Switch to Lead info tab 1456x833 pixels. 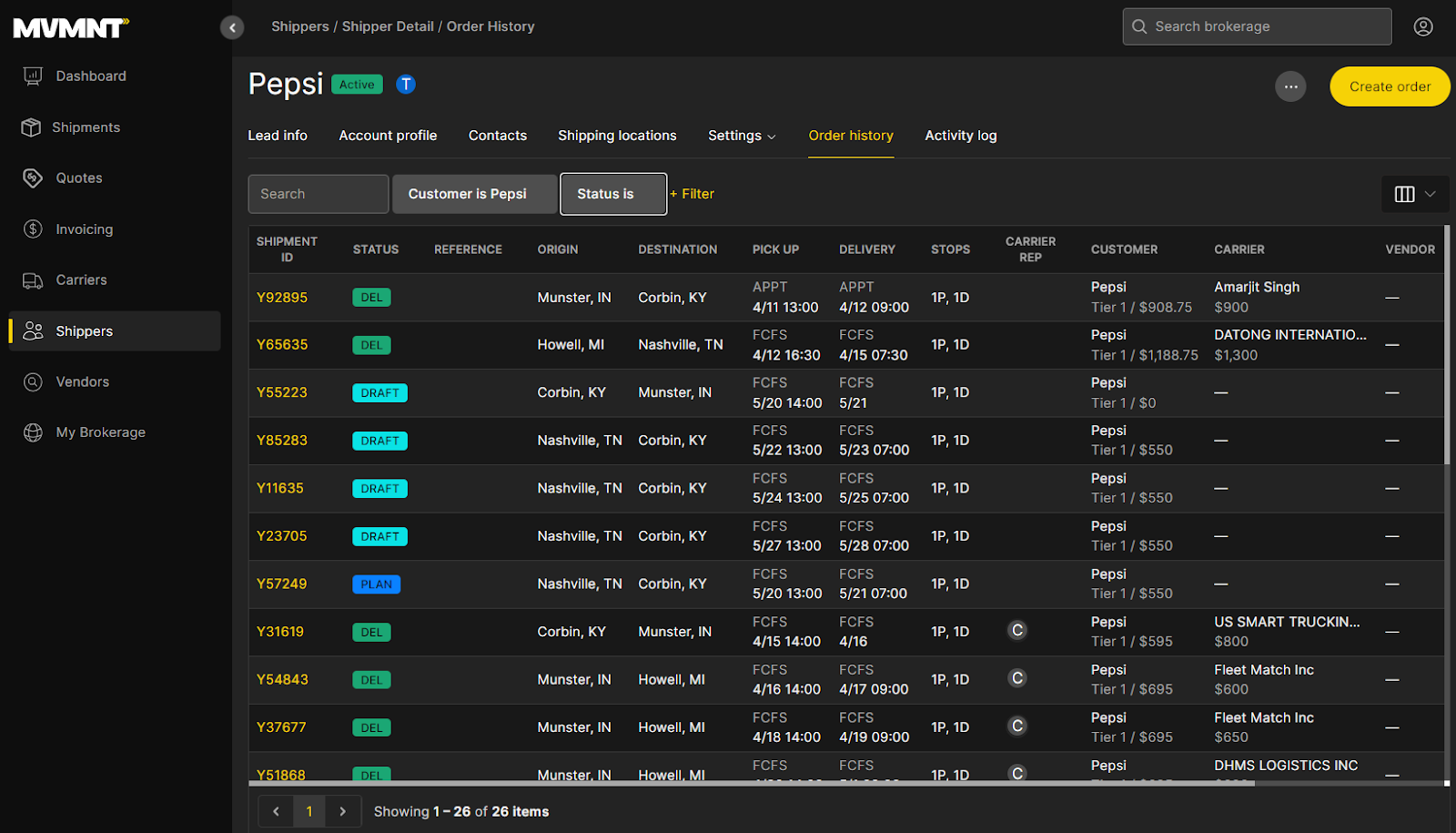click(278, 136)
